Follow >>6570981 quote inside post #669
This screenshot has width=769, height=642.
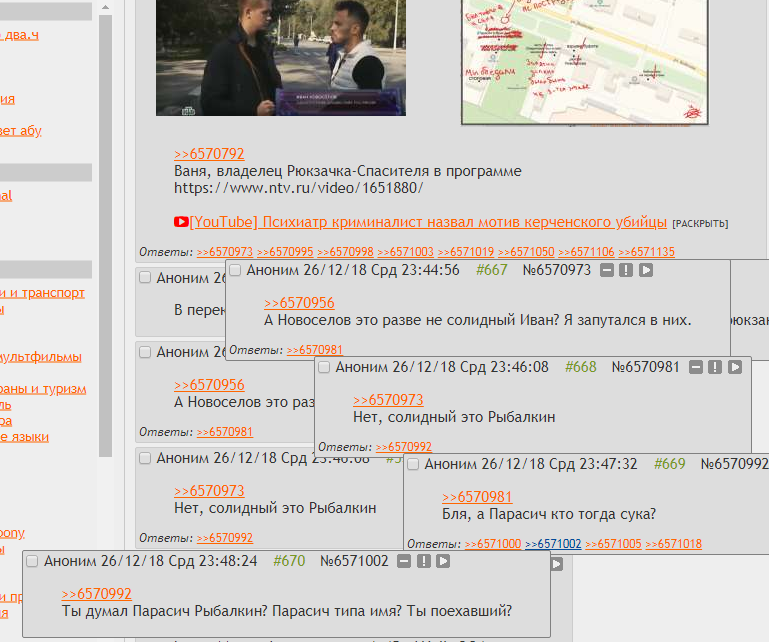pyautogui.click(x=477, y=497)
